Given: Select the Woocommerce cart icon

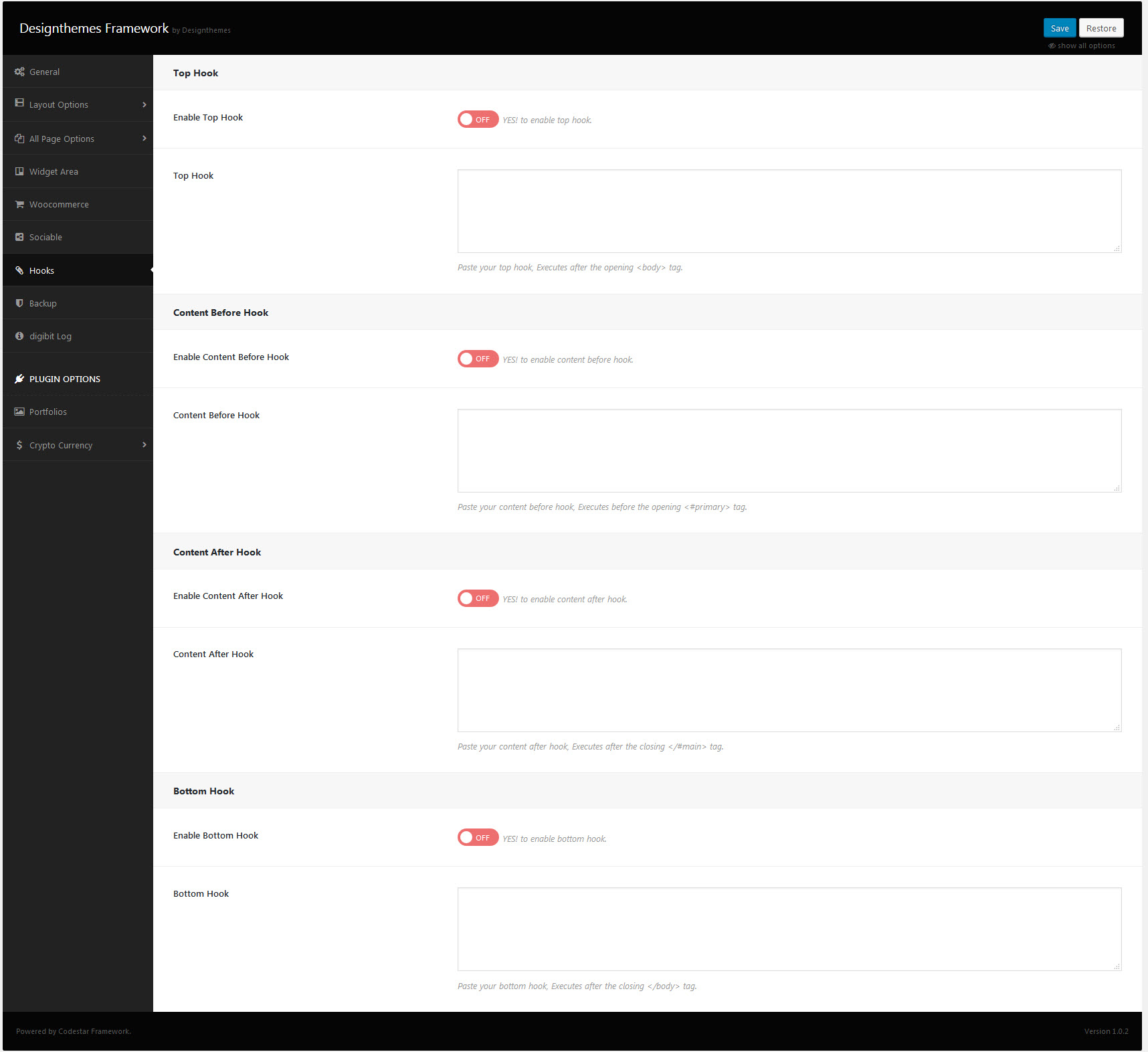Looking at the screenshot, I should click(19, 204).
